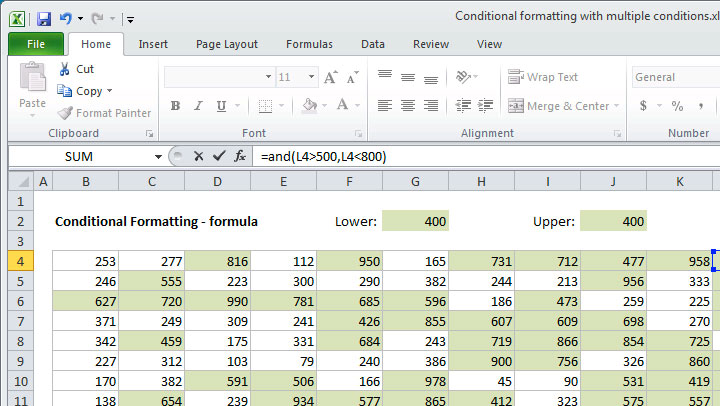The width and height of the screenshot is (720, 406).
Task: Cancel the formula entry with X icon
Action: [x=199, y=156]
